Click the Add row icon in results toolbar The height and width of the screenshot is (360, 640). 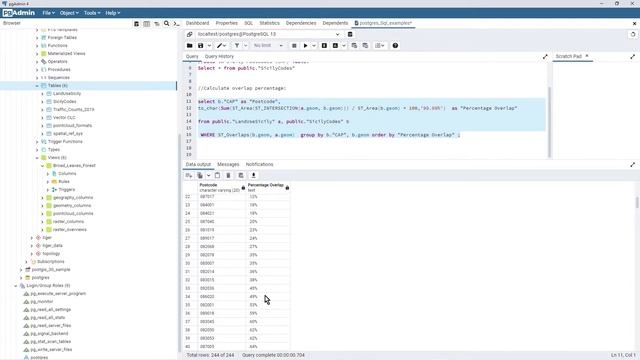pyautogui.click(x=189, y=176)
